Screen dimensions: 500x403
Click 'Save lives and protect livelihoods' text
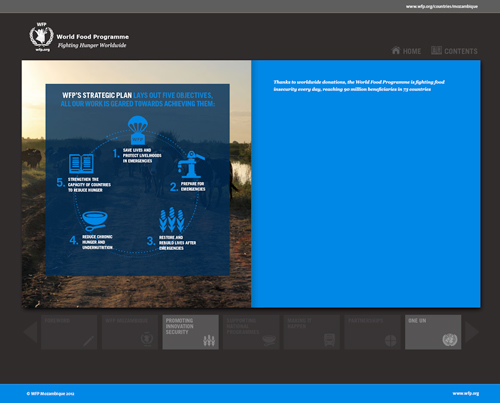click(x=142, y=155)
